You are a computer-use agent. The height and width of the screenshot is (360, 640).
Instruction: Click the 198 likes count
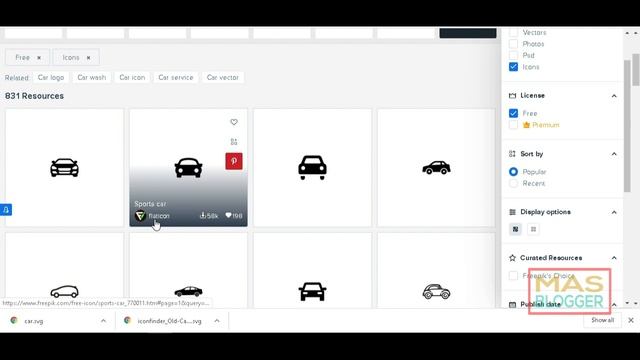(x=234, y=216)
